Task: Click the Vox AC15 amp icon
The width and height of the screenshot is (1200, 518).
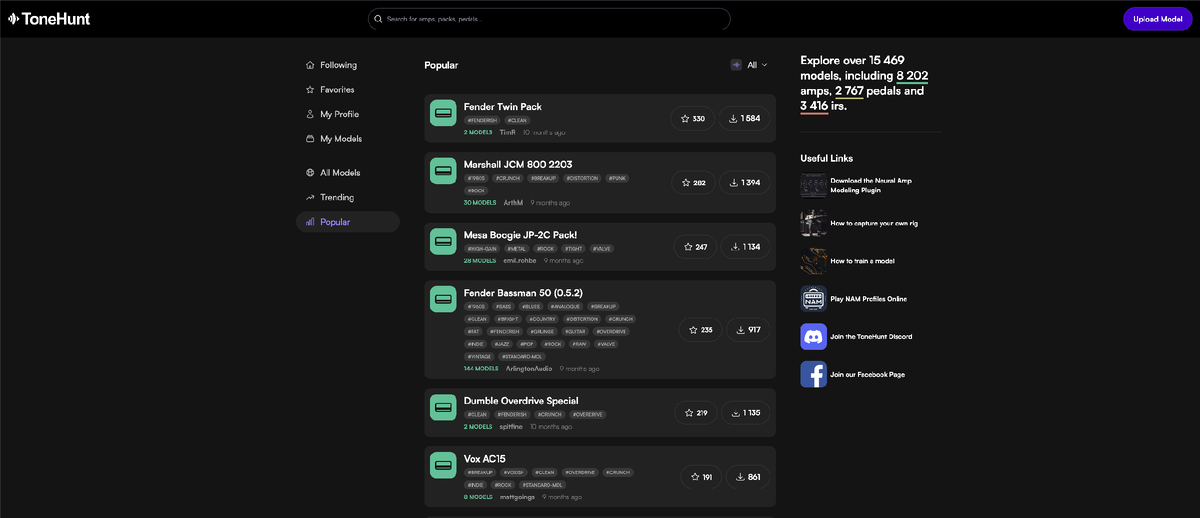Action: point(443,464)
